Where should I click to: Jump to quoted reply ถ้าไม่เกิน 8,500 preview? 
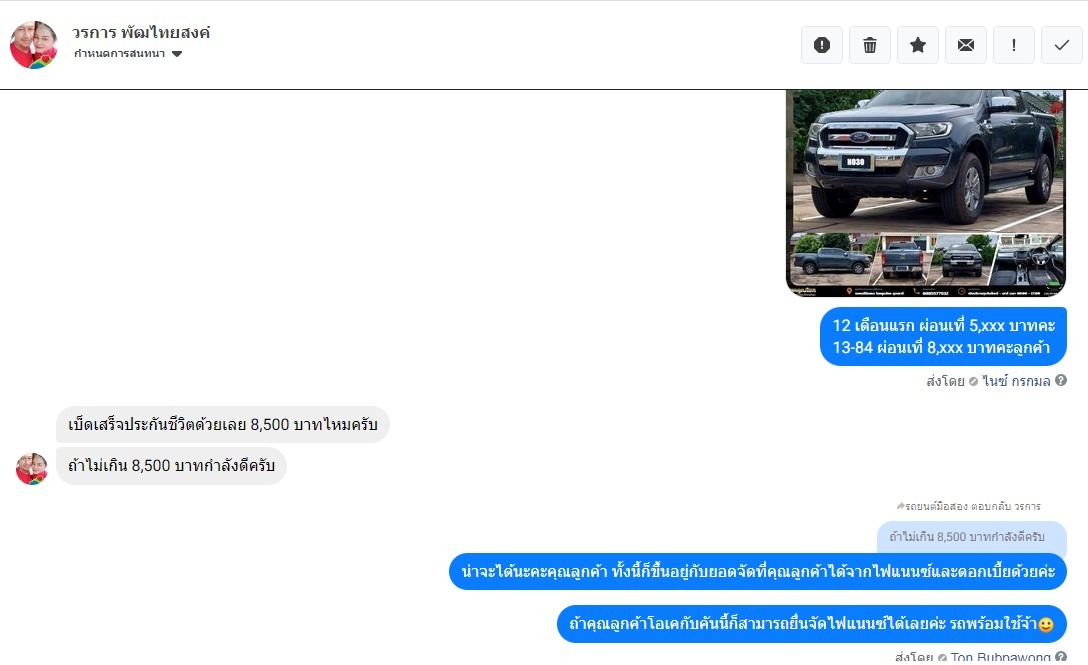pyautogui.click(x=971, y=537)
